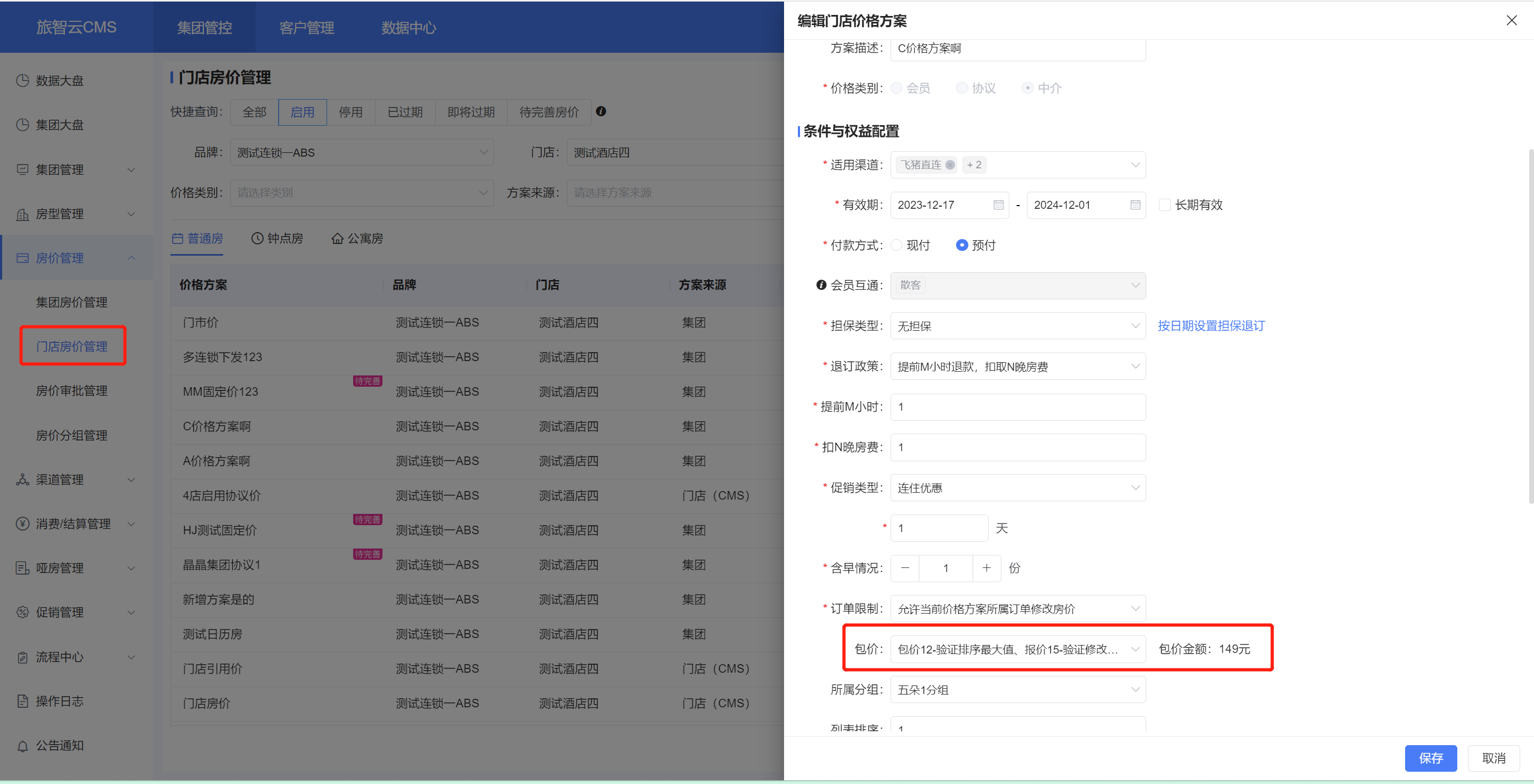
Task: Open the 担保类型 dropdown
Action: pyautogui.click(x=1018, y=325)
